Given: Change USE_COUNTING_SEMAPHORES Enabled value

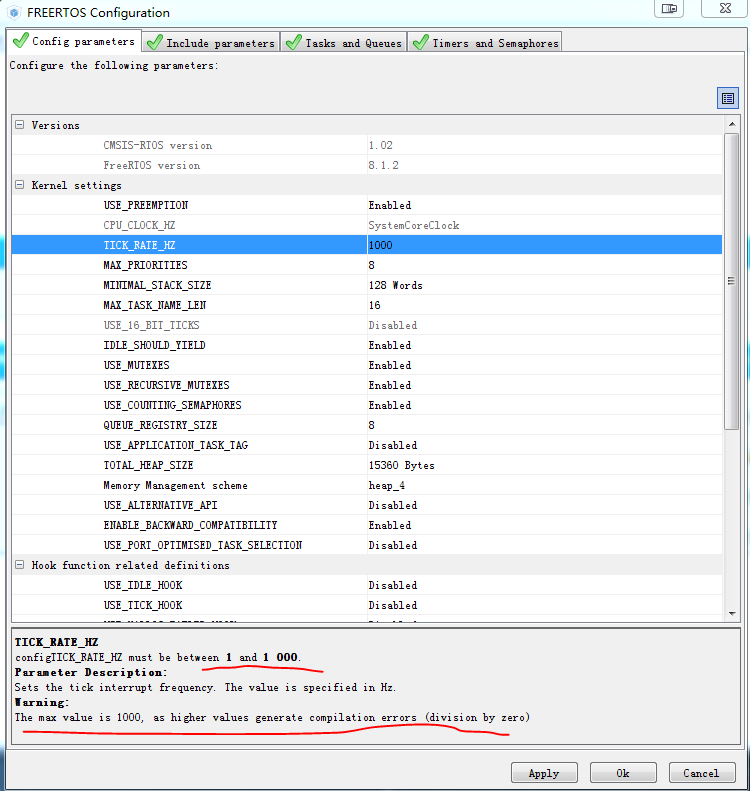Looking at the screenshot, I should [545, 406].
